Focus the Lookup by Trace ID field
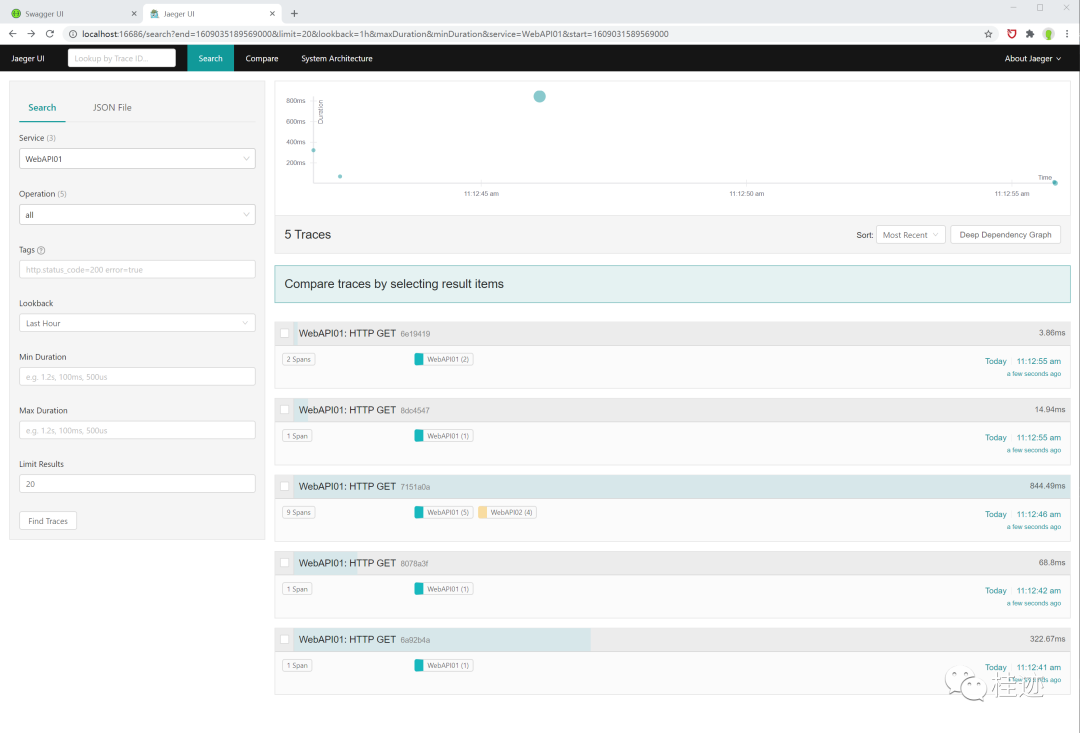This screenshot has width=1080, height=733. click(122, 59)
